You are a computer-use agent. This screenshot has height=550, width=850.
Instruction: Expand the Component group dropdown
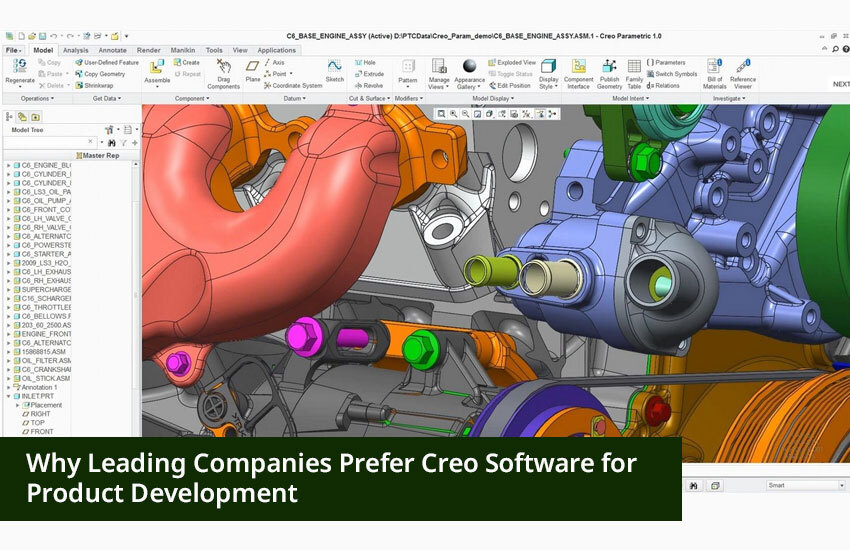(x=192, y=99)
